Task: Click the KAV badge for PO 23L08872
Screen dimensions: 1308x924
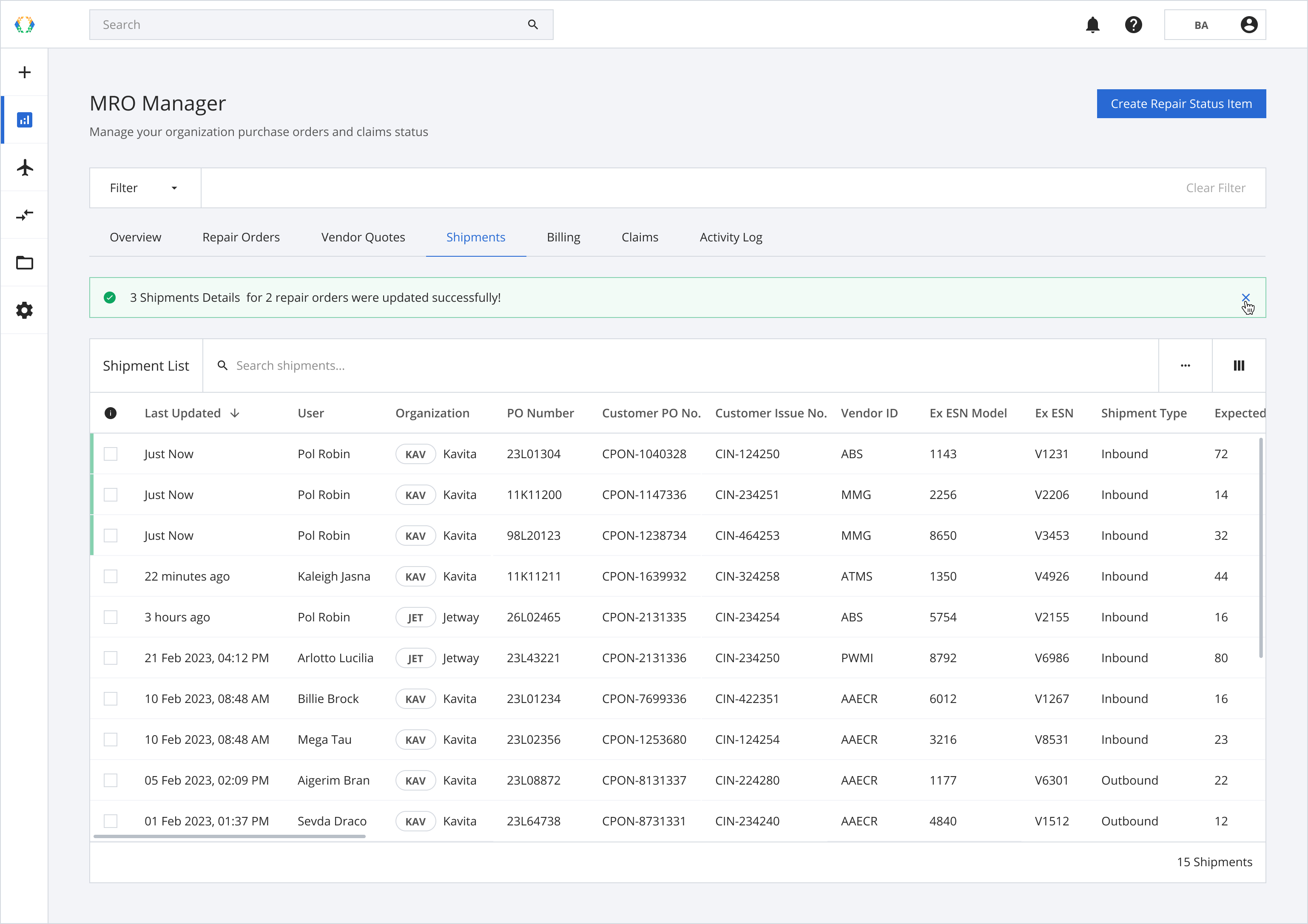Action: click(x=415, y=780)
